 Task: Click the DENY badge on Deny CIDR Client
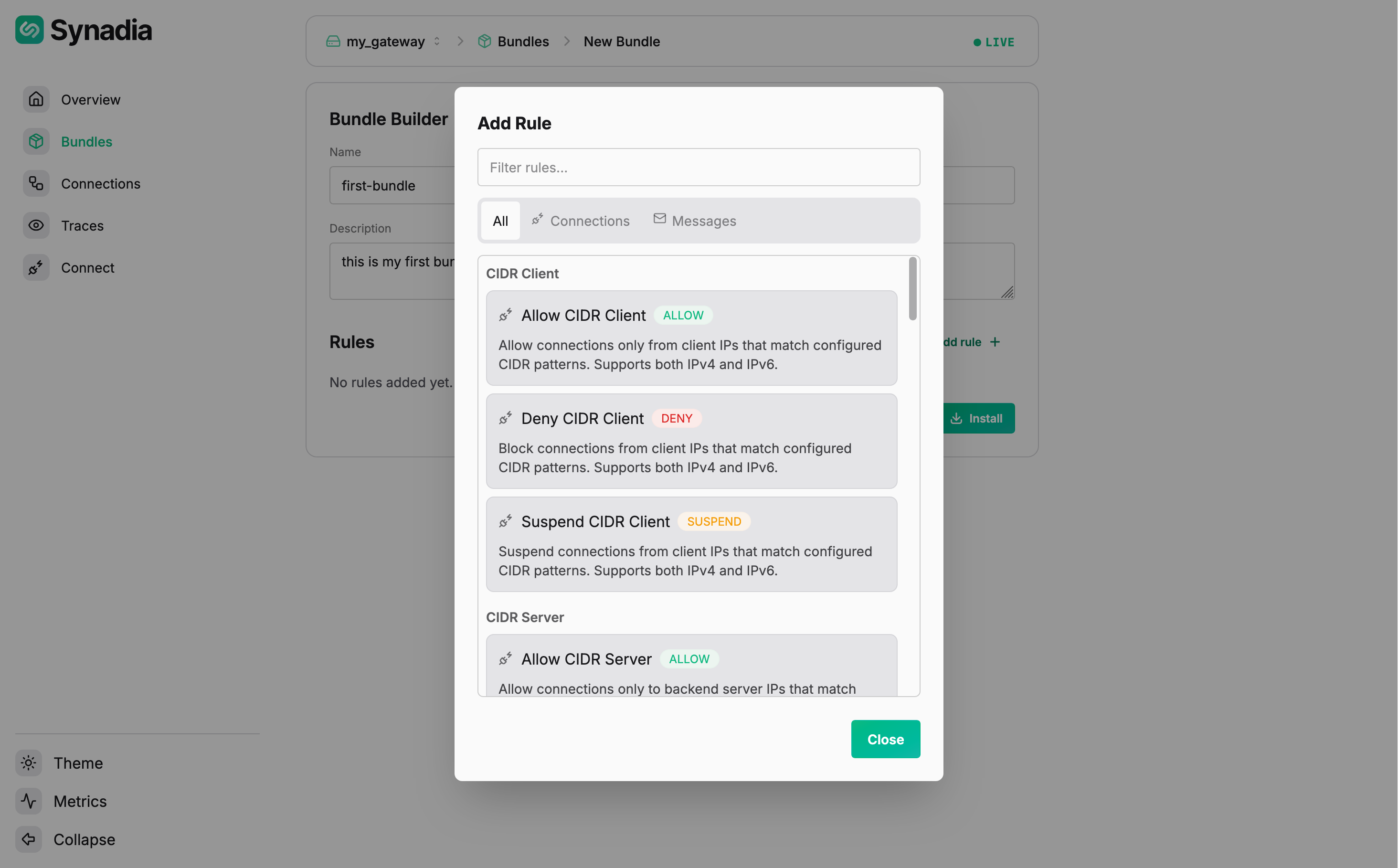pyautogui.click(x=677, y=419)
